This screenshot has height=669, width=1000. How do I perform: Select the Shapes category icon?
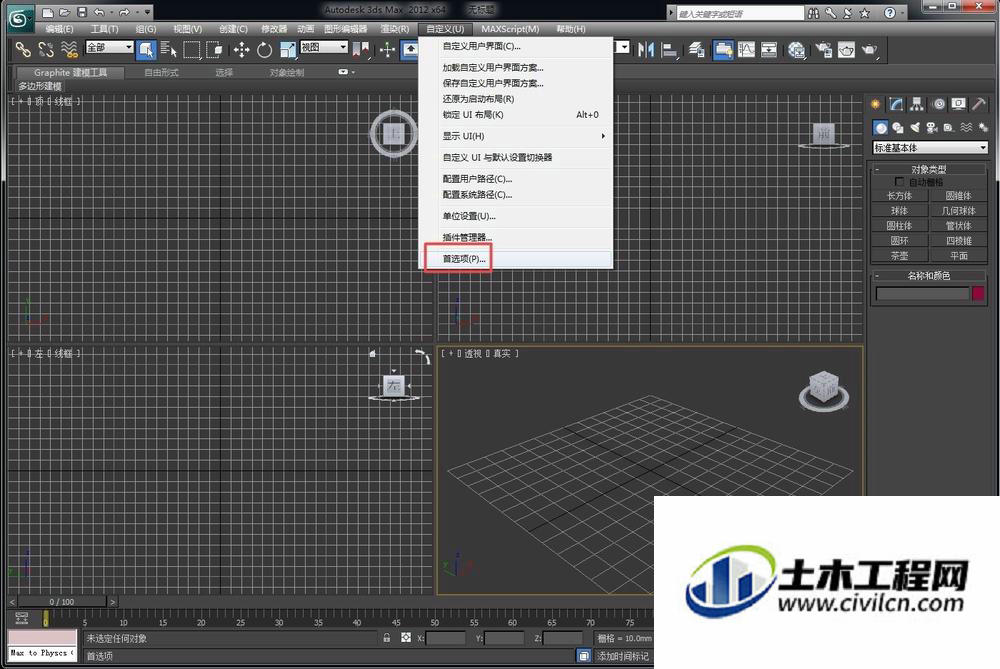[897, 128]
